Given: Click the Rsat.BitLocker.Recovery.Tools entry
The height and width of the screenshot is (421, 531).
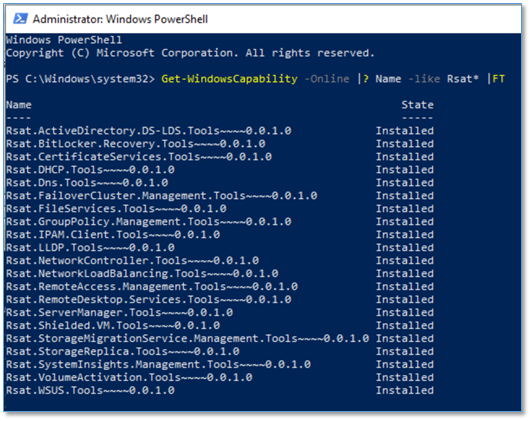Looking at the screenshot, I should (x=136, y=144).
